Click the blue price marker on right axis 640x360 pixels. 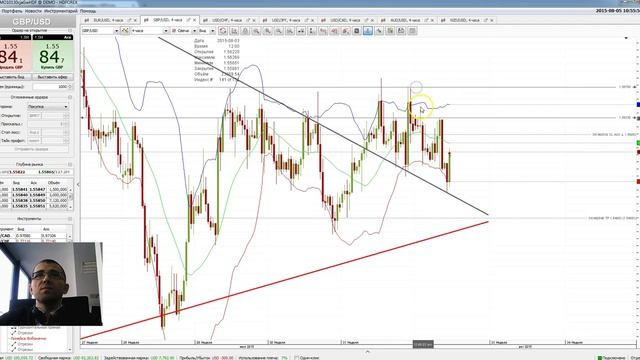638,105
